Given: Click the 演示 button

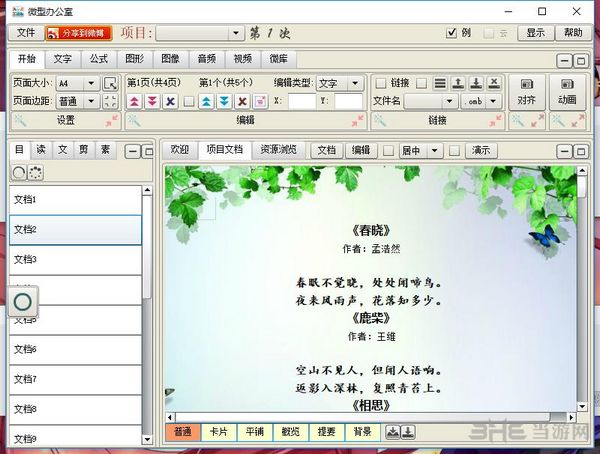Looking at the screenshot, I should point(481,151).
